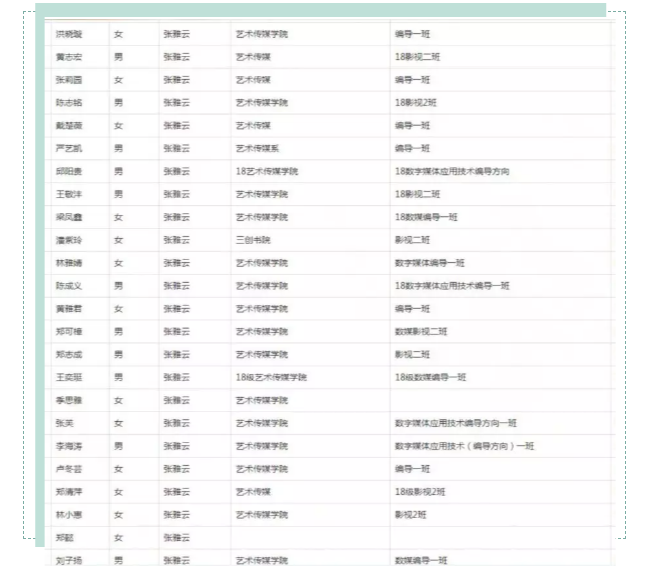The image size is (645, 572).
Task: Click the name cell 李海涛
Action: pyautogui.click(x=69, y=446)
